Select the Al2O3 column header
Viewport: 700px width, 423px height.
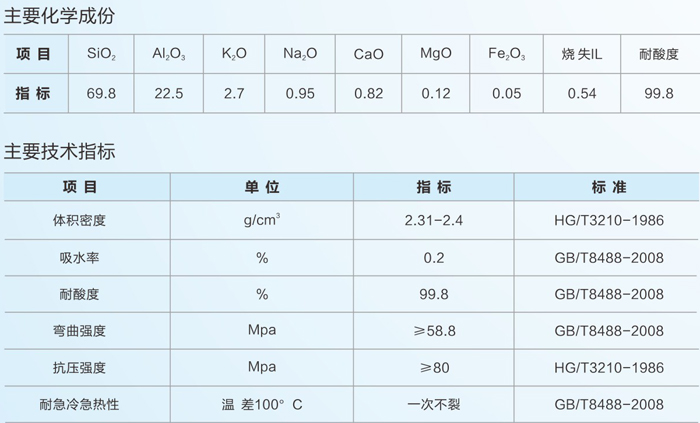[x=168, y=53]
